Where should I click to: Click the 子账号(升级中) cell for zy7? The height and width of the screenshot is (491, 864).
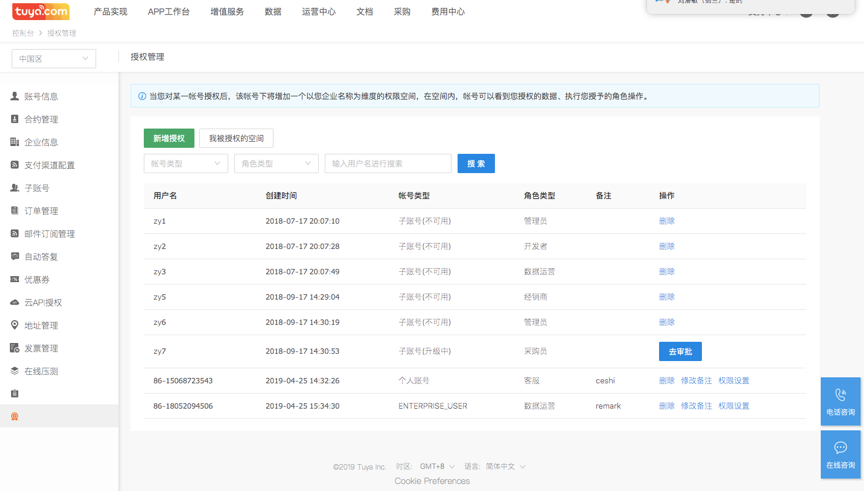pos(424,351)
